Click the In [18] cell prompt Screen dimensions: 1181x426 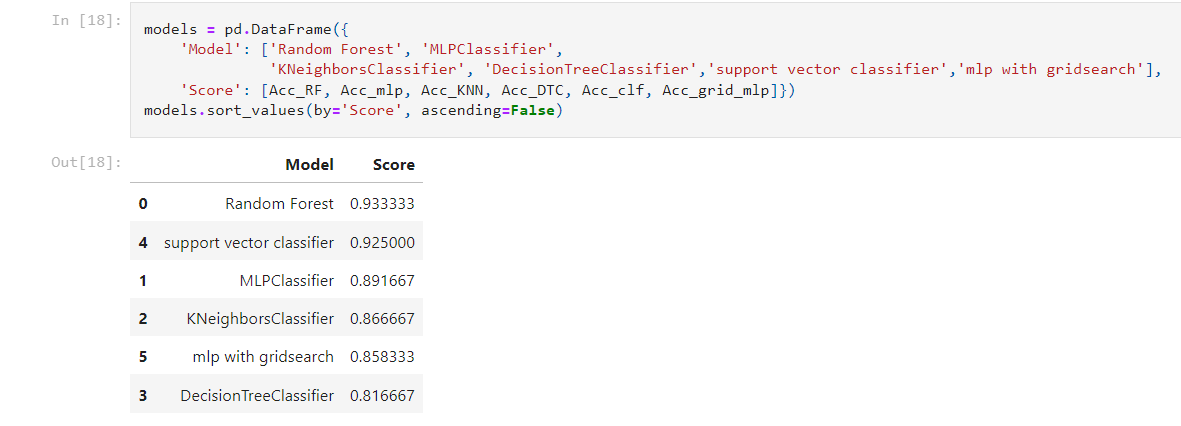click(x=87, y=20)
